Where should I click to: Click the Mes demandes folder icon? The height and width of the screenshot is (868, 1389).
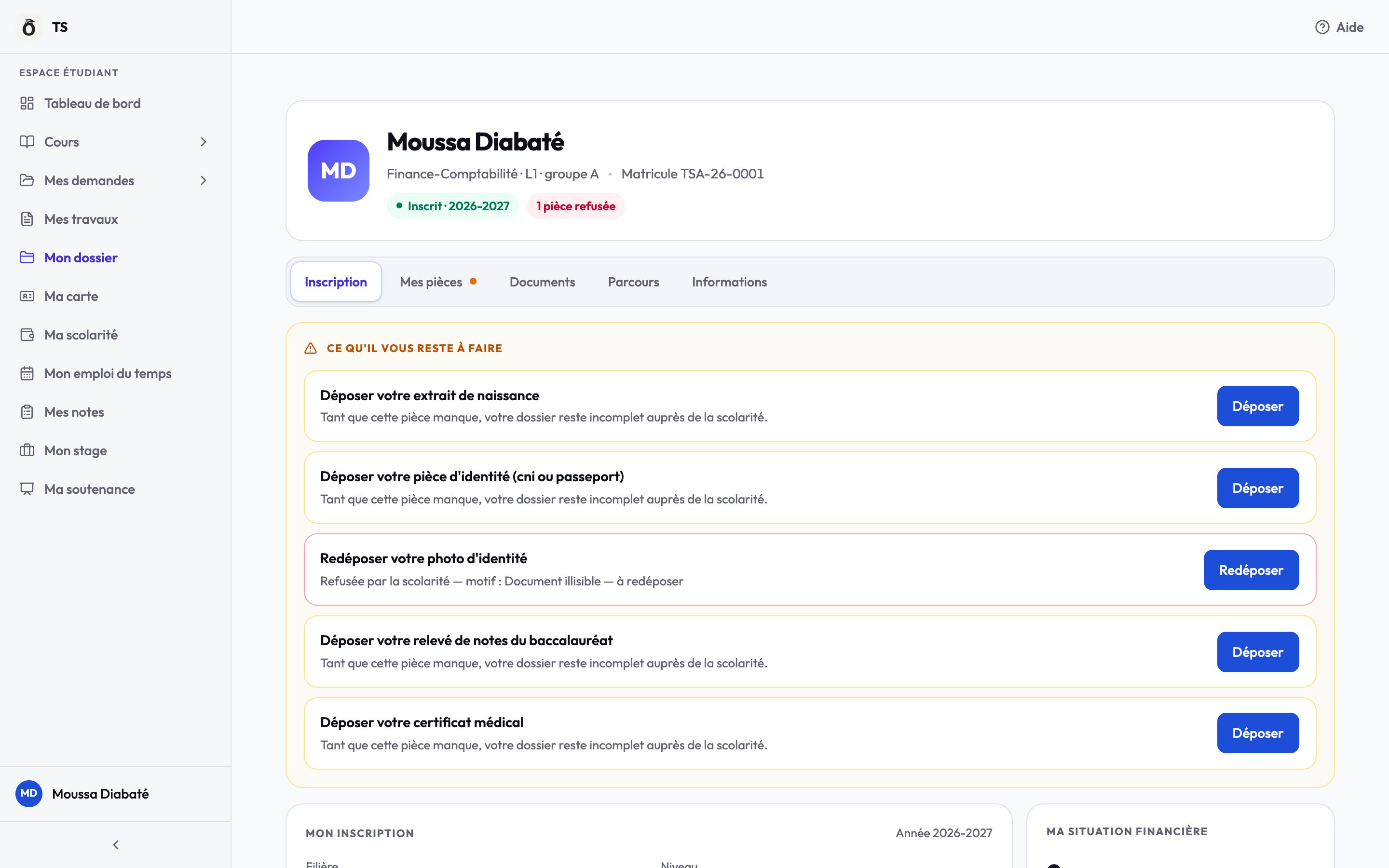[27, 180]
